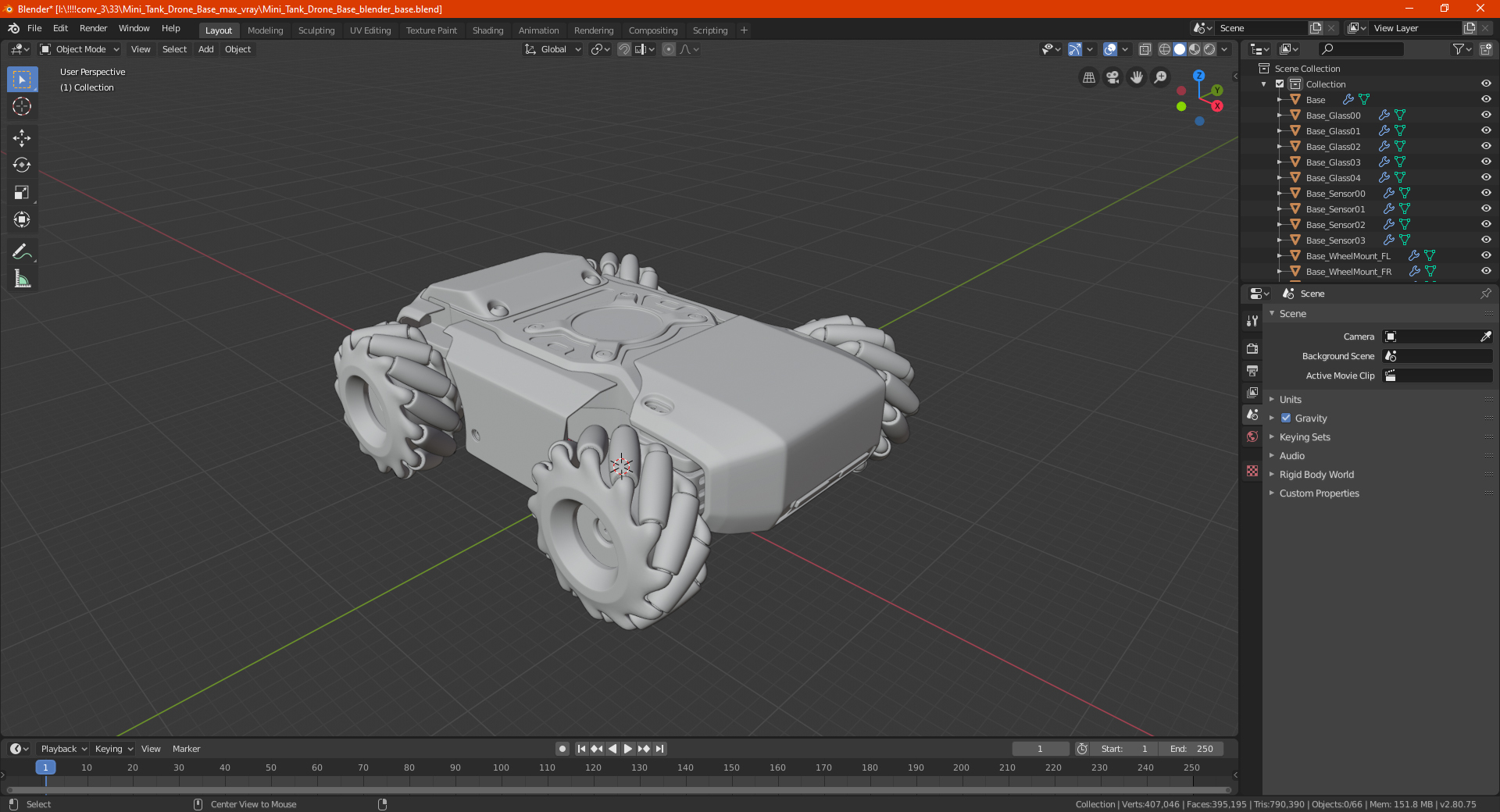This screenshot has width=1500, height=812.
Task: Open the Active Tool properties tab
Action: [x=1252, y=321]
